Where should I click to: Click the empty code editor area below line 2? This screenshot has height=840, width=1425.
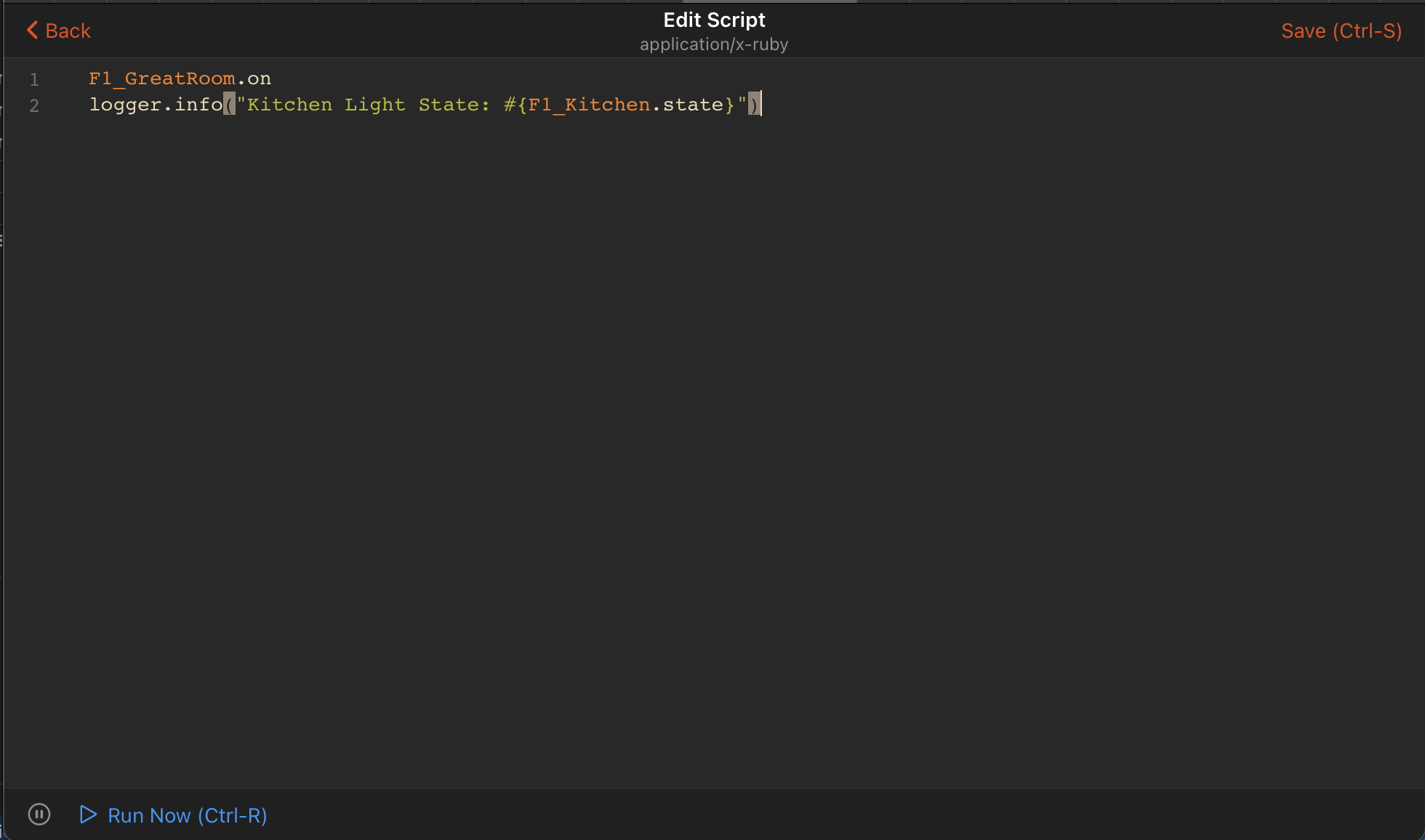pyautogui.click(x=654, y=363)
